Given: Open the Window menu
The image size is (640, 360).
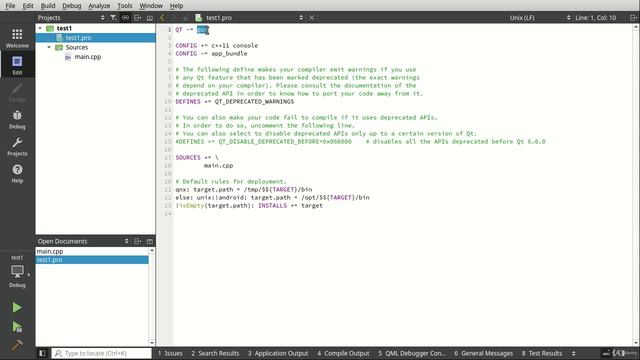Looking at the screenshot, I should point(151,6).
